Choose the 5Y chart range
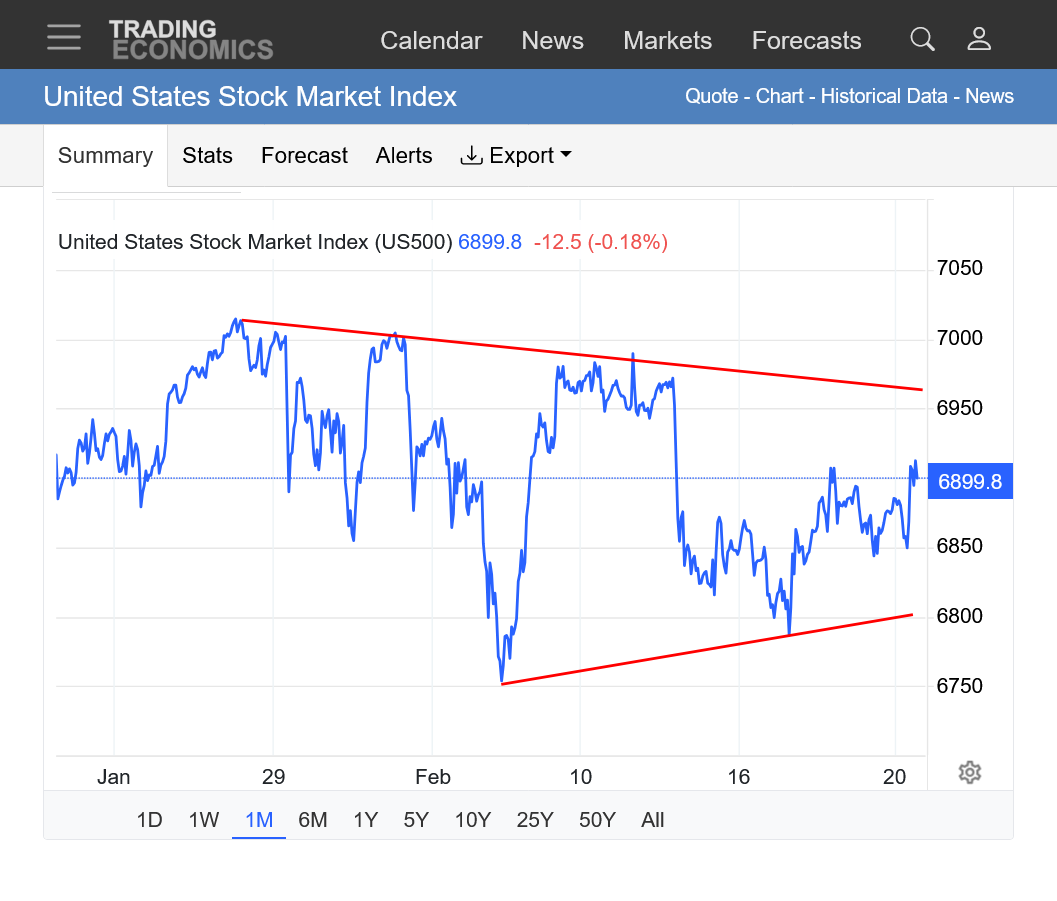 pyautogui.click(x=416, y=820)
